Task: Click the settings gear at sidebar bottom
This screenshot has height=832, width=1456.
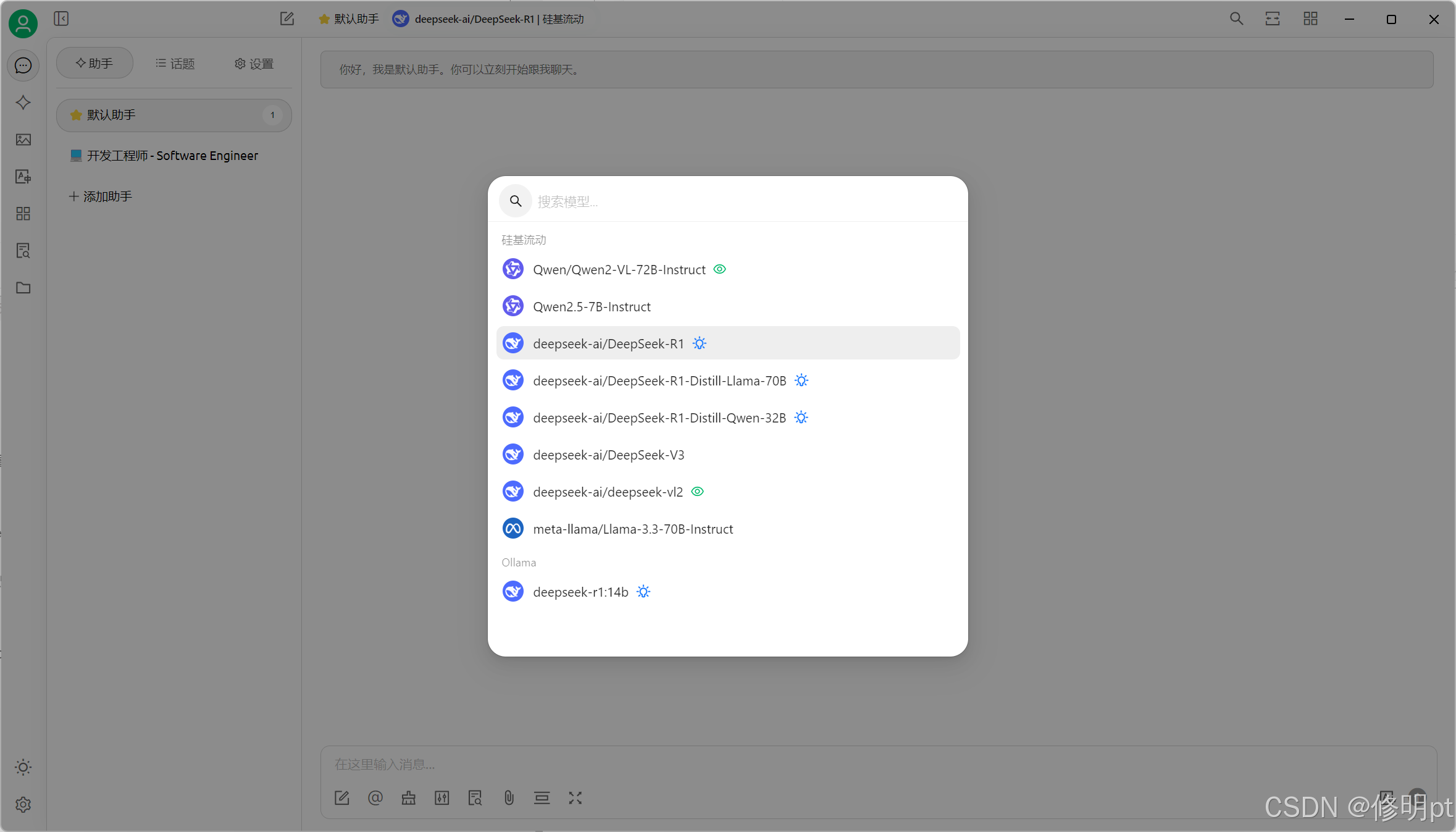Action: click(x=23, y=804)
